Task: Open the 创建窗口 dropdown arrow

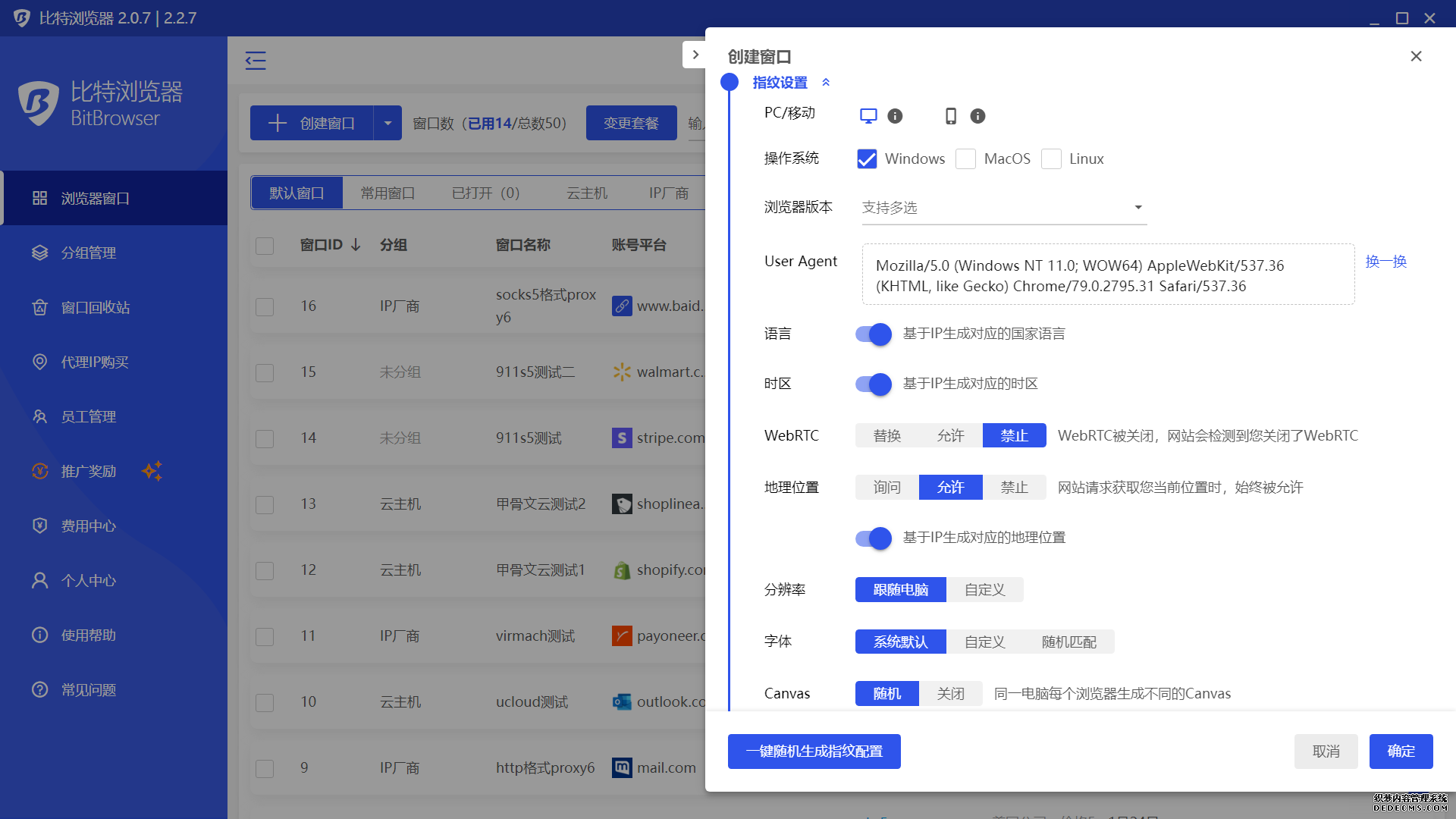Action: coord(388,122)
